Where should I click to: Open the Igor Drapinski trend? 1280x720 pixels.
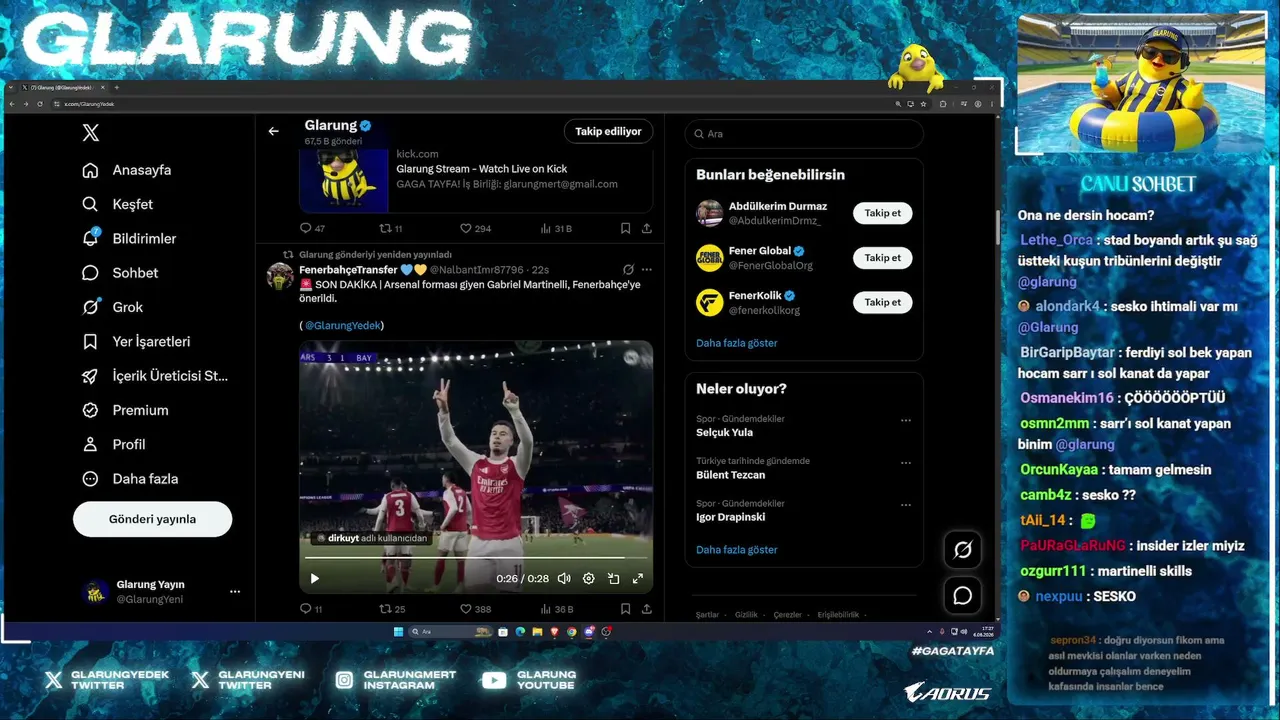pos(733,517)
